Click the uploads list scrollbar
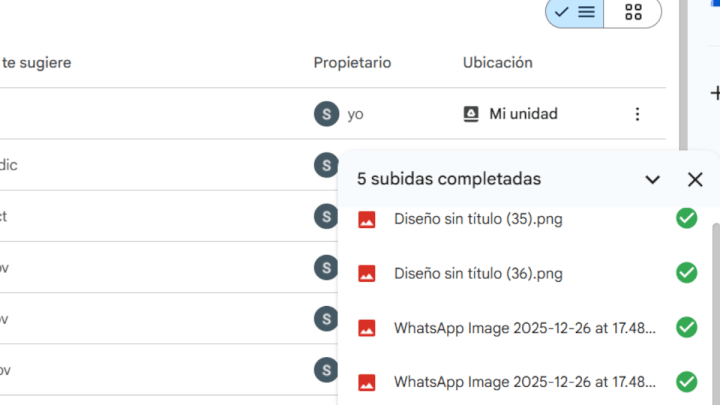This screenshot has height=405, width=720. [716, 314]
